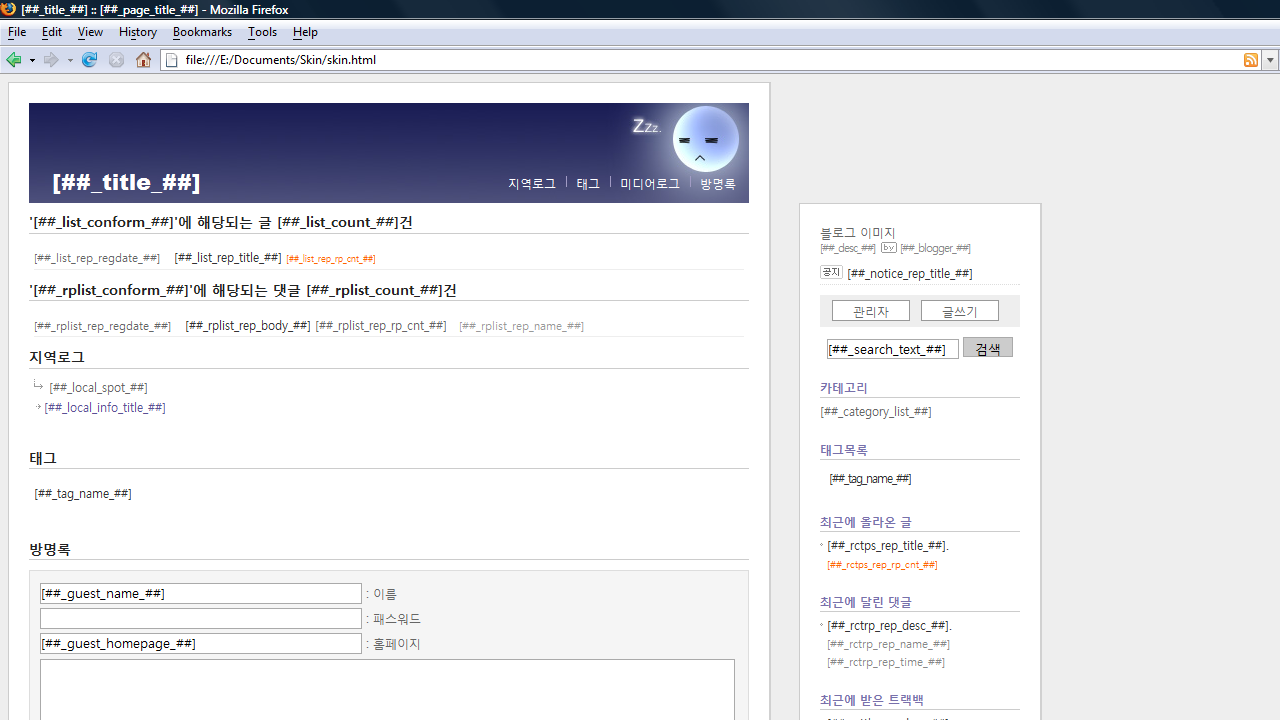Click the sleeping moon face image
This screenshot has height=720, width=1280.
pyautogui.click(x=705, y=139)
